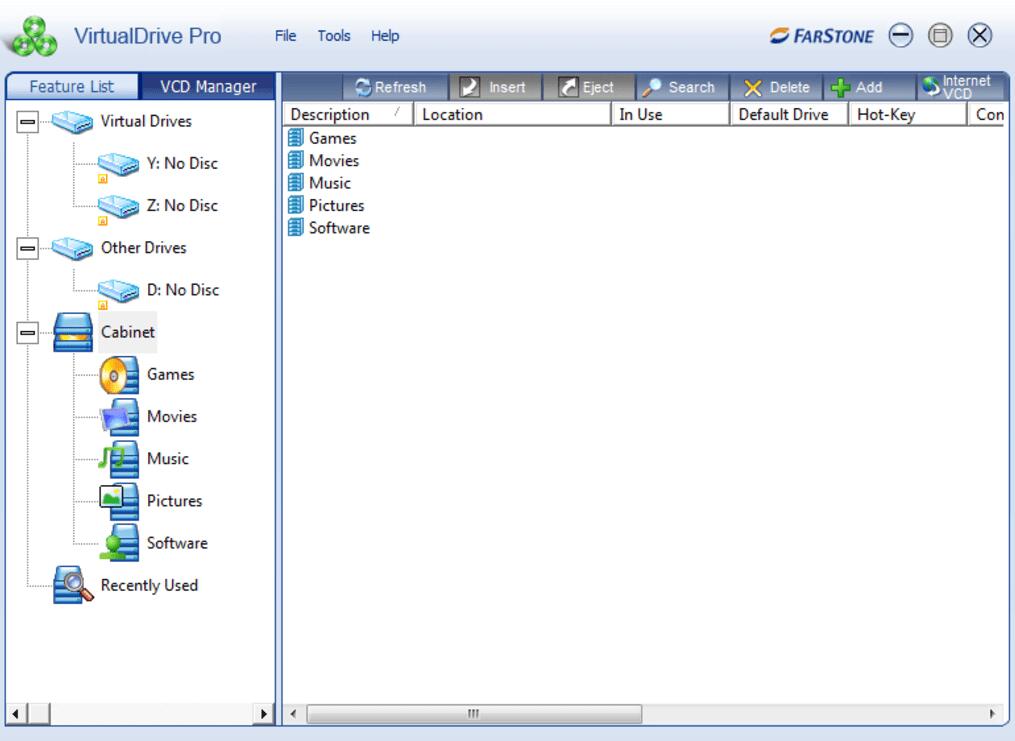The height and width of the screenshot is (741, 1015).
Task: Sort by the Description column header
Action: click(348, 115)
